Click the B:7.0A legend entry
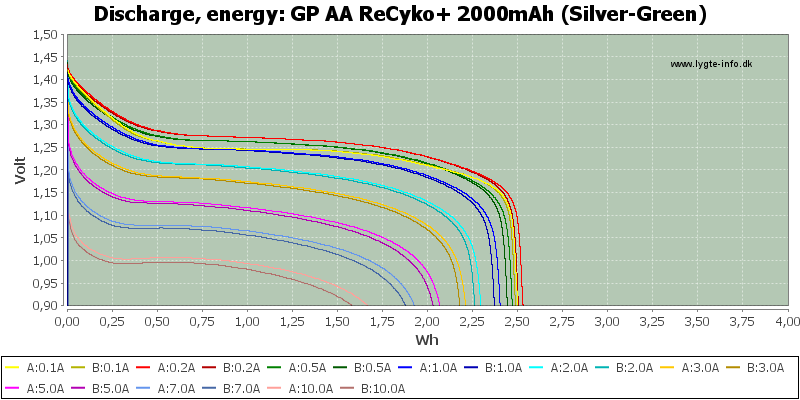Screen dimensions: 800x400 point(231,388)
